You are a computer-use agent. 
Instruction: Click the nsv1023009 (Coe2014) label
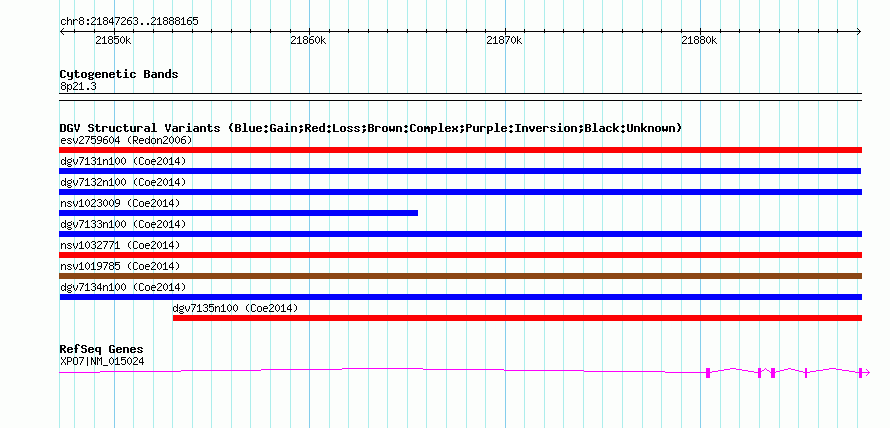(120, 203)
